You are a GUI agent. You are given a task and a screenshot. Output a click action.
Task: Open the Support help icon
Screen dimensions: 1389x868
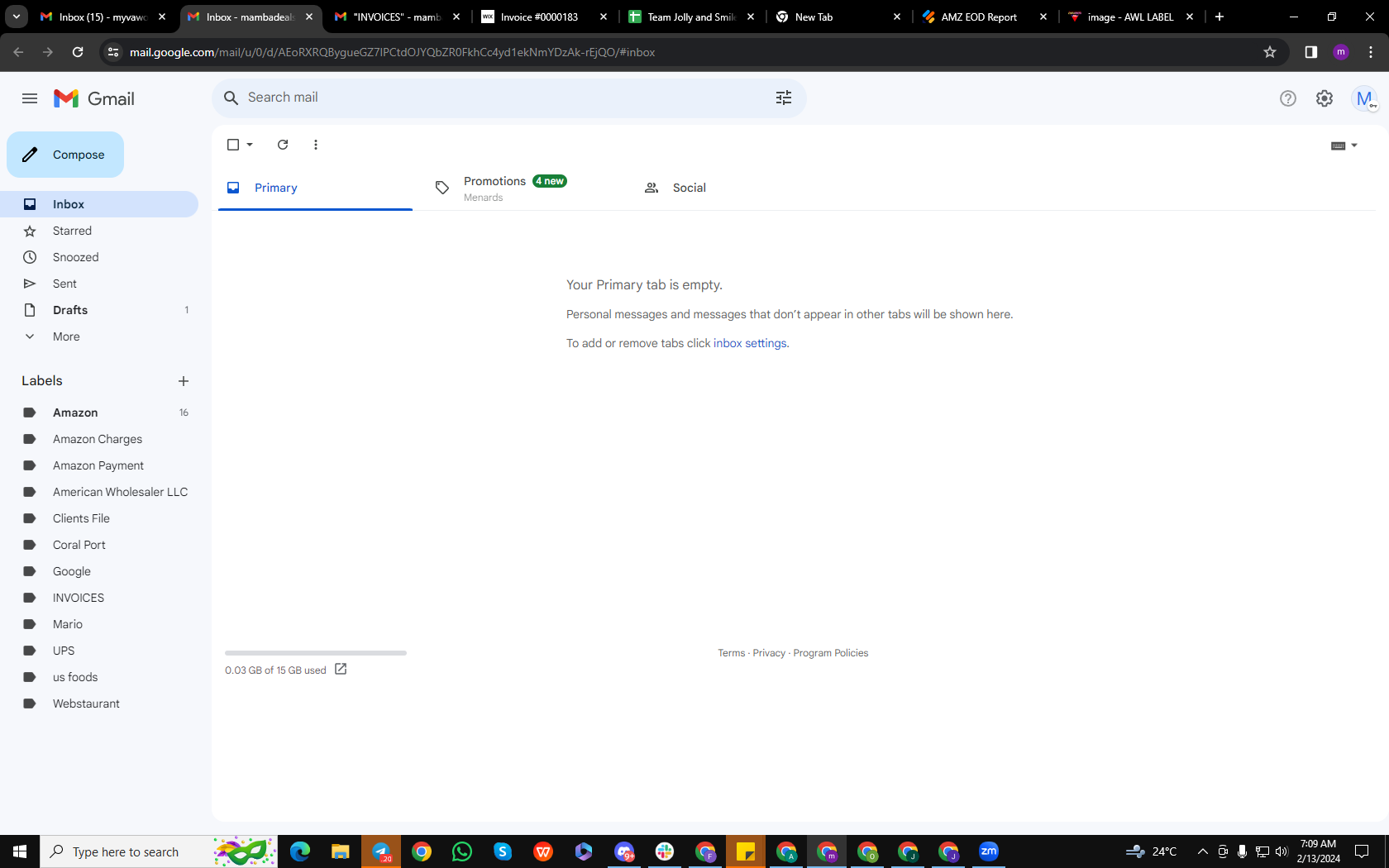[x=1288, y=98]
